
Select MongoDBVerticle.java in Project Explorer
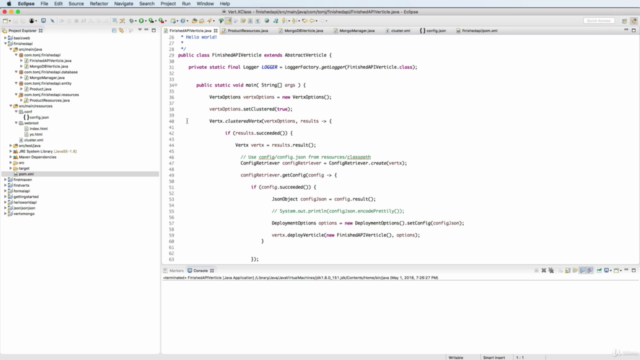49,67
